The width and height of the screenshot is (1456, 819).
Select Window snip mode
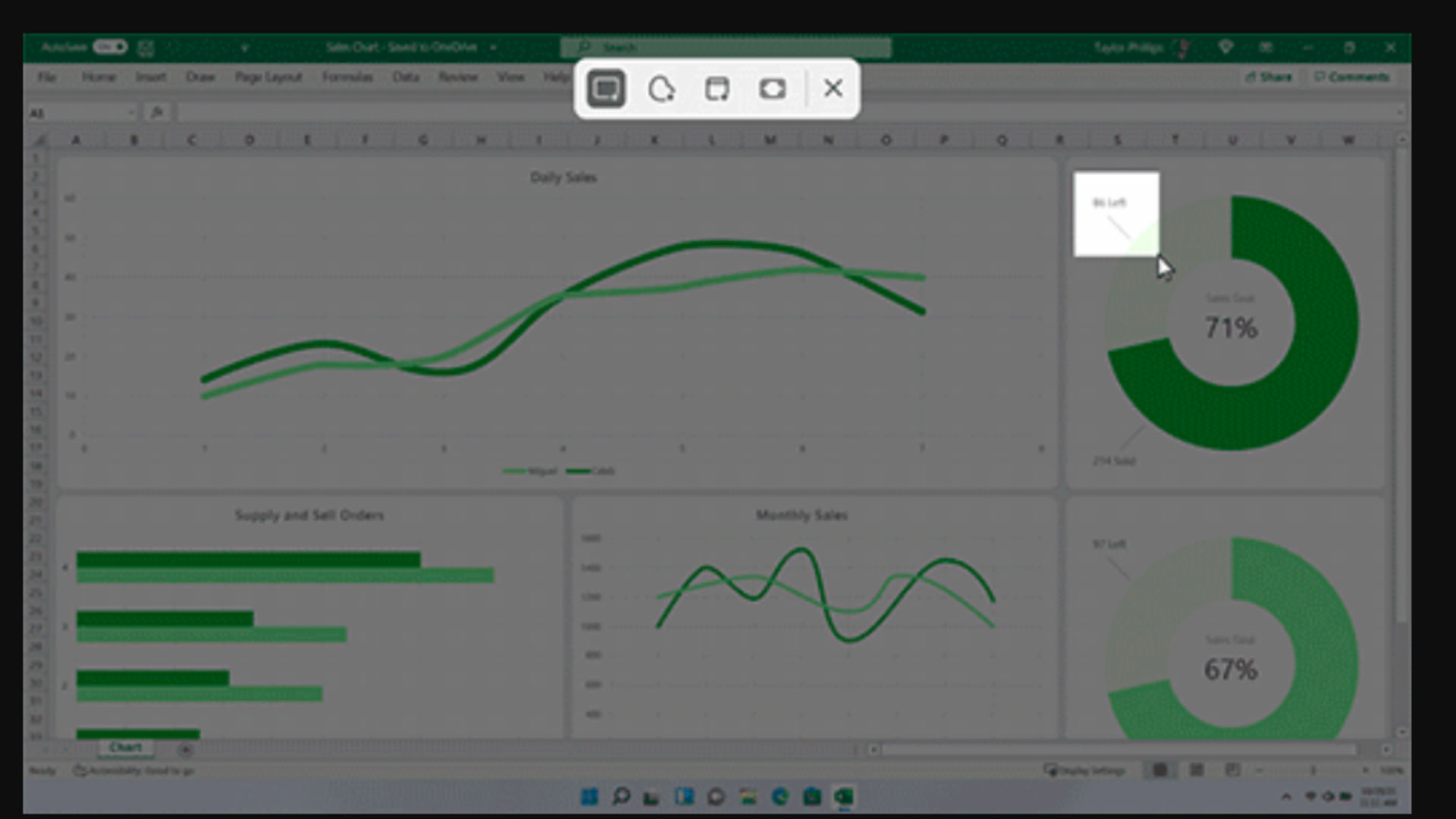[717, 89]
